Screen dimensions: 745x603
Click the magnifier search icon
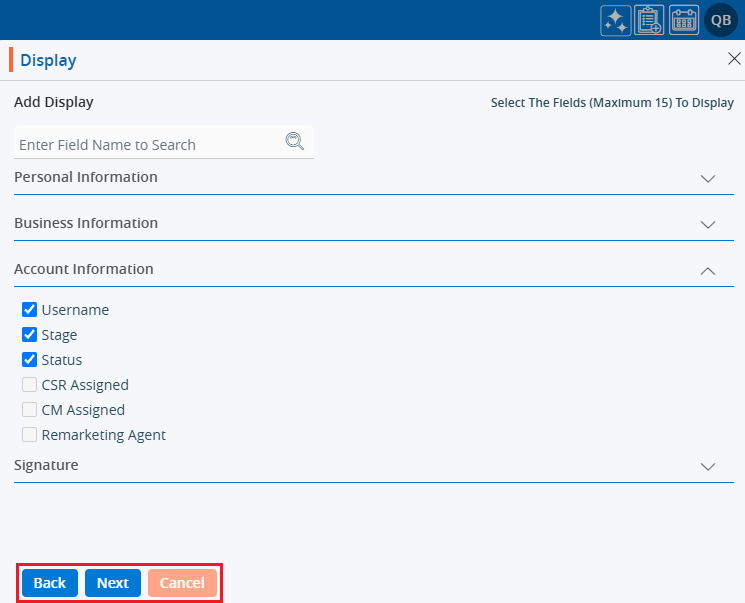[x=295, y=142]
